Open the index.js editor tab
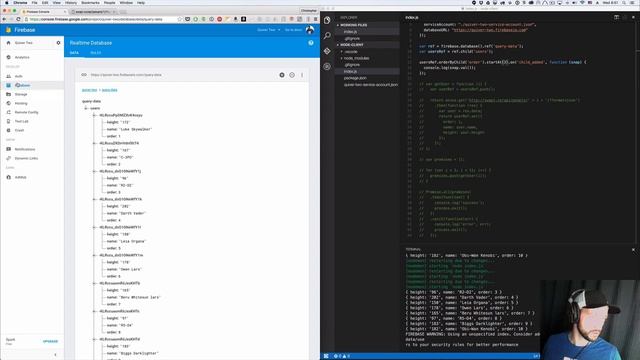This screenshot has height=360, width=640. (x=412, y=18)
